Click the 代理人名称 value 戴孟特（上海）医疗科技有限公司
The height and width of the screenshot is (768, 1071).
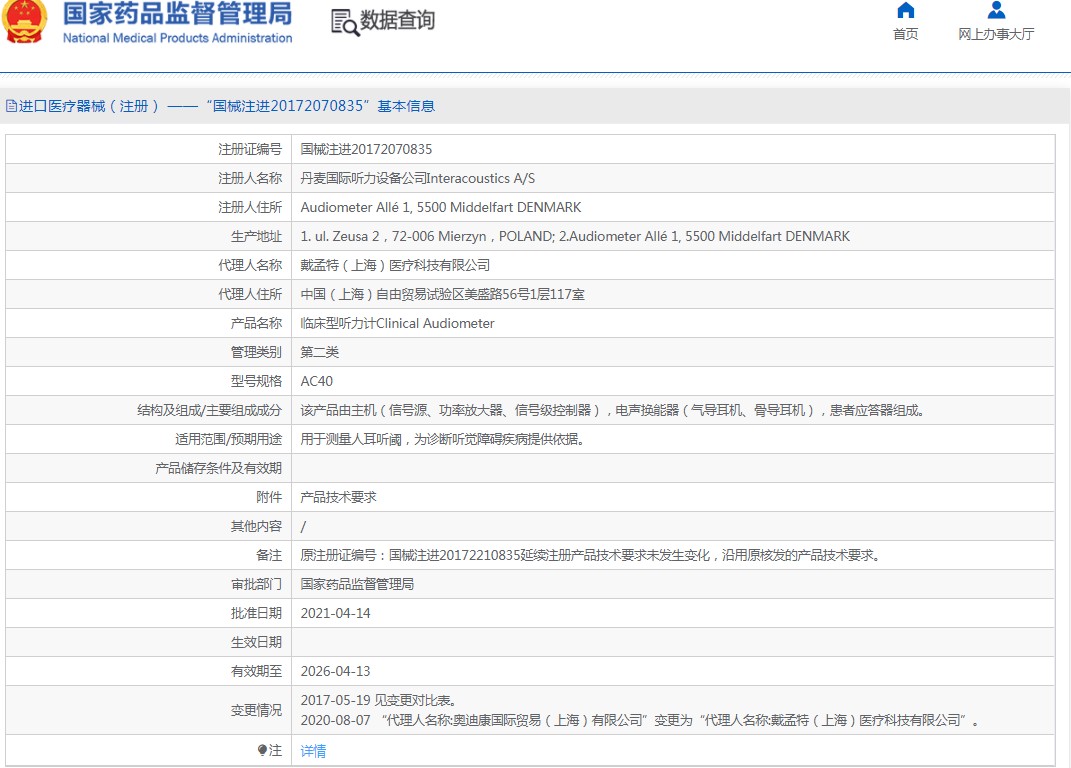pos(395,265)
